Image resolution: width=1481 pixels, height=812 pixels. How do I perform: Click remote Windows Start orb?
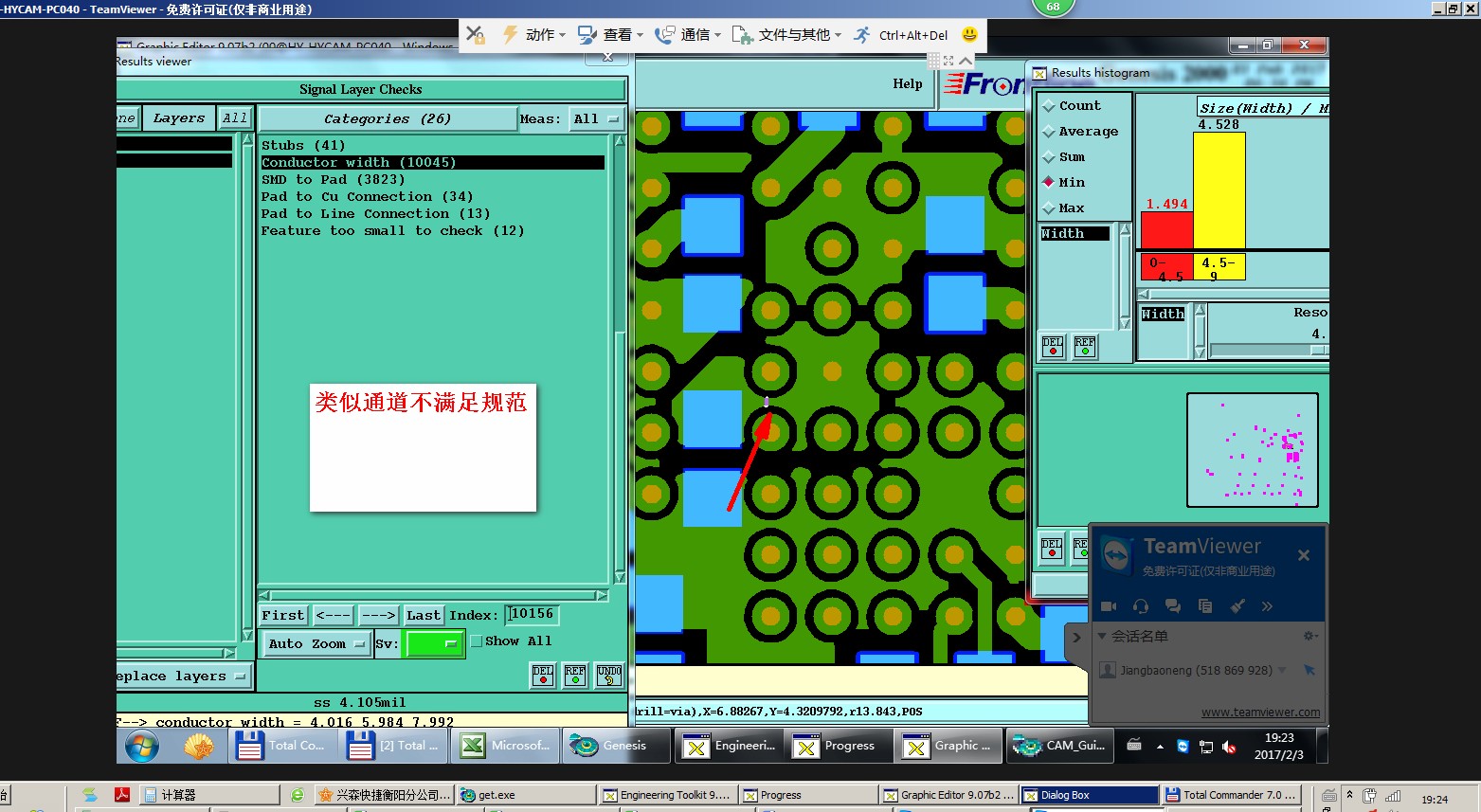142,747
